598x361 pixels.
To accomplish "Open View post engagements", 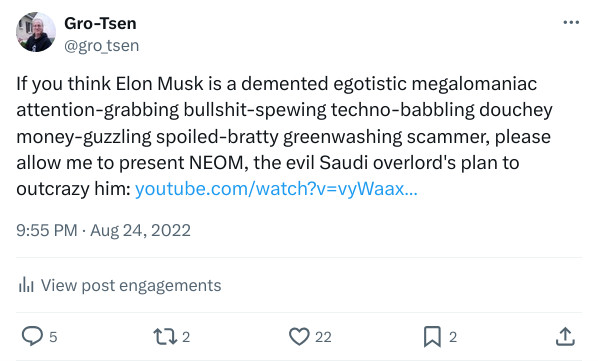I will pyautogui.click(x=131, y=285).
